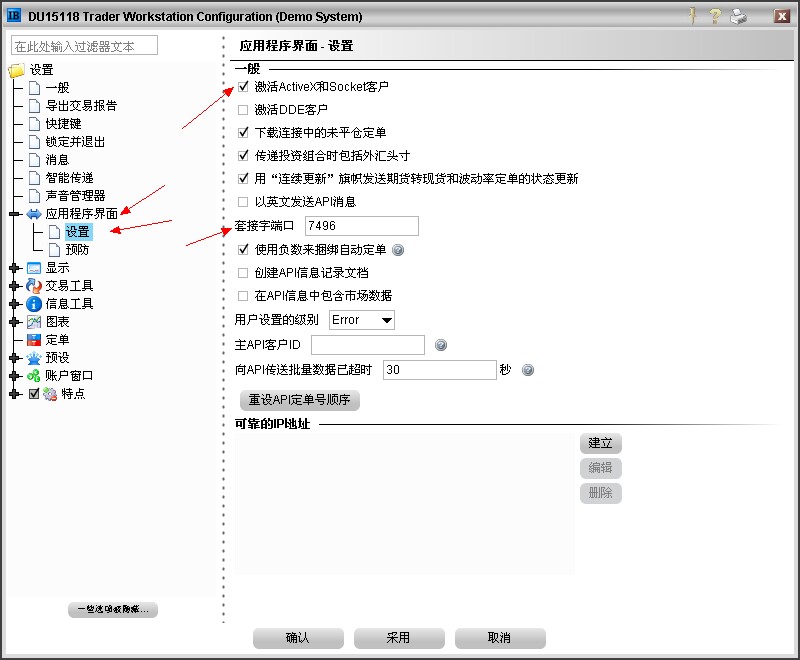Enable 以英文发送API消息 checkbox
Viewport: 800px width, 660px height.
click(x=243, y=201)
